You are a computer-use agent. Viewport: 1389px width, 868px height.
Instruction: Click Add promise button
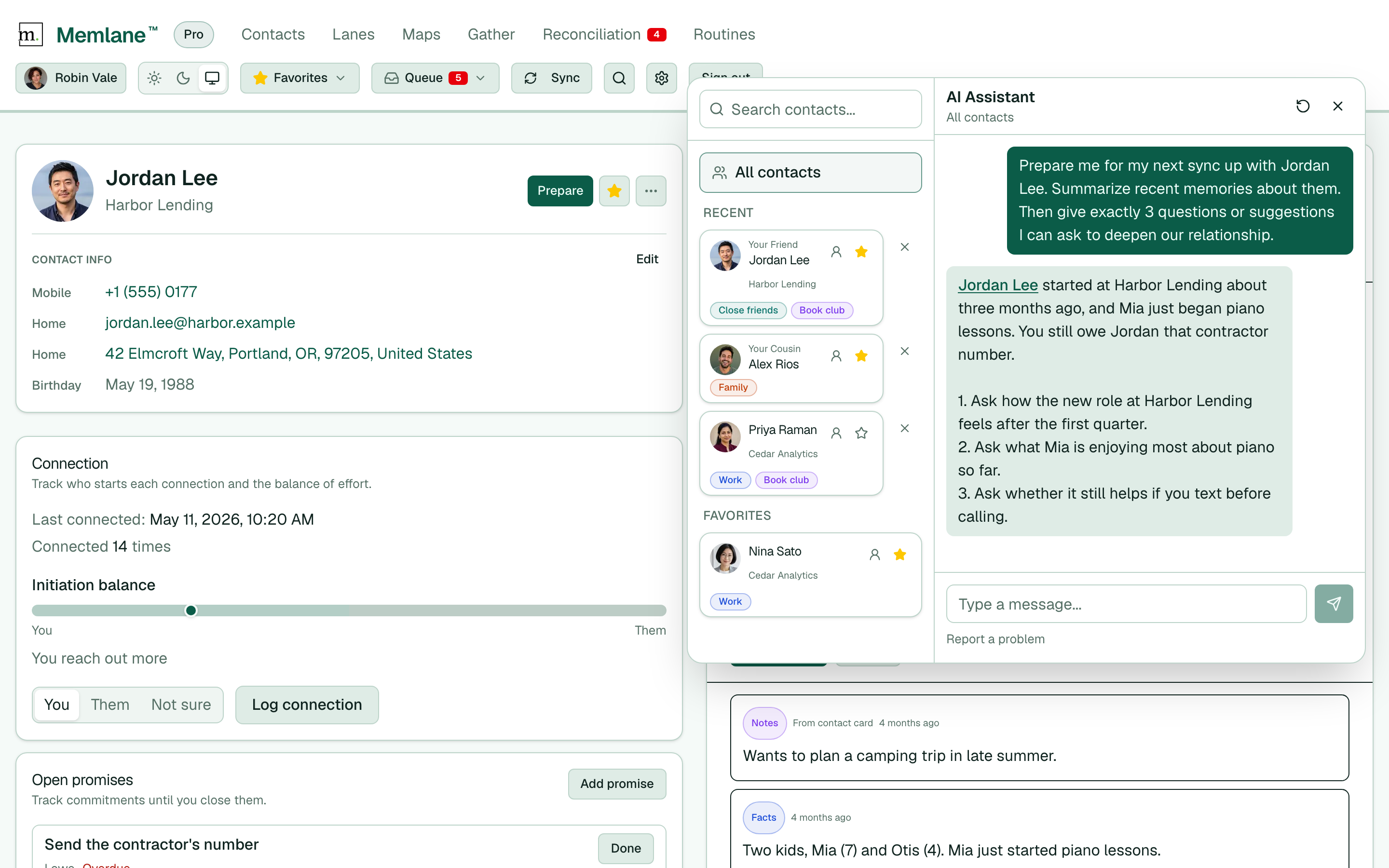tap(616, 784)
